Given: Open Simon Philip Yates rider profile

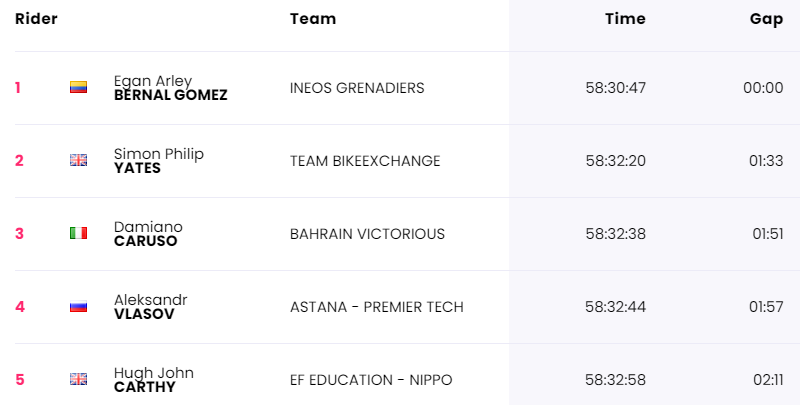Looking at the screenshot, I should (x=158, y=161).
